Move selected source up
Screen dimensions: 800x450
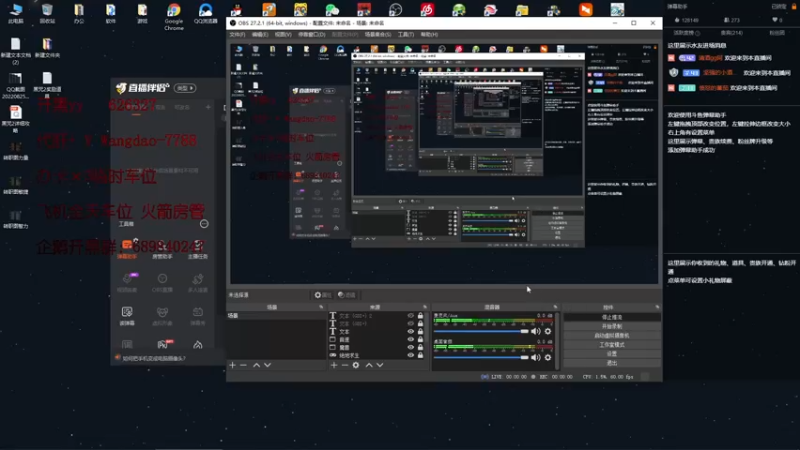pos(369,365)
